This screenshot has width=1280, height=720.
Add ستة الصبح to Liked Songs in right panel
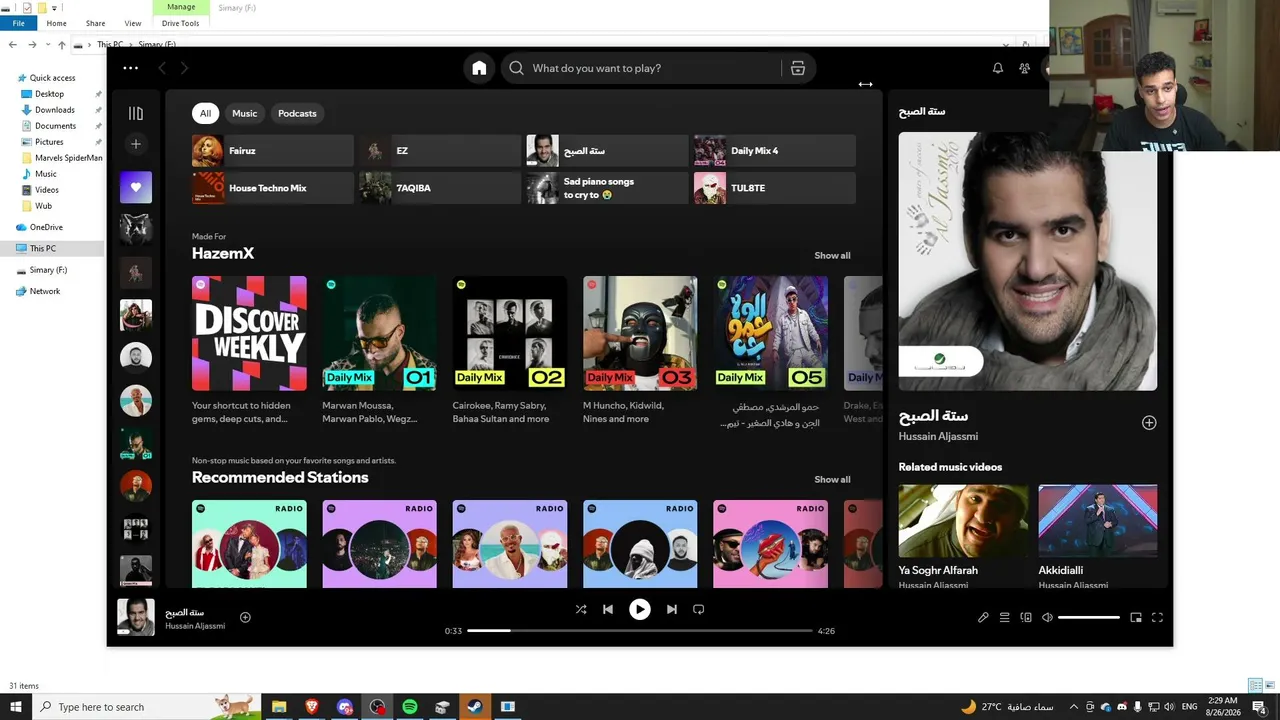tap(1149, 423)
